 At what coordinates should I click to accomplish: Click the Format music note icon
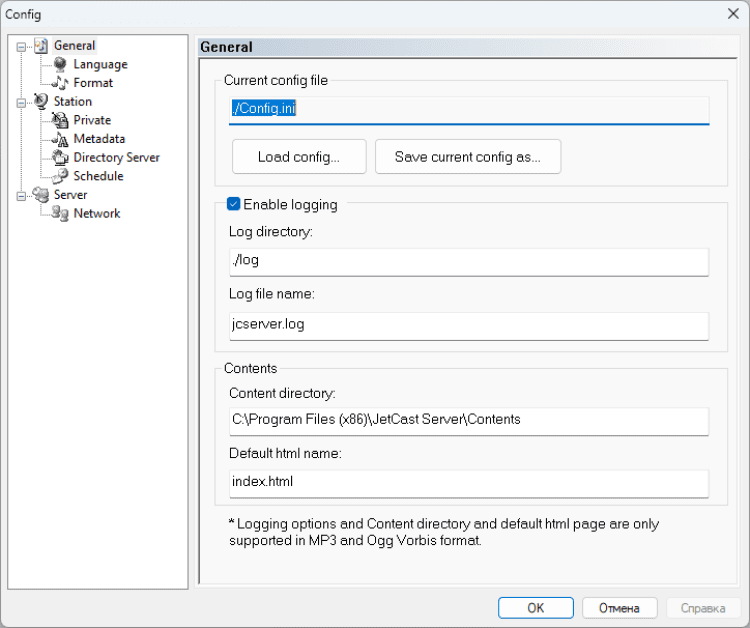[x=60, y=83]
